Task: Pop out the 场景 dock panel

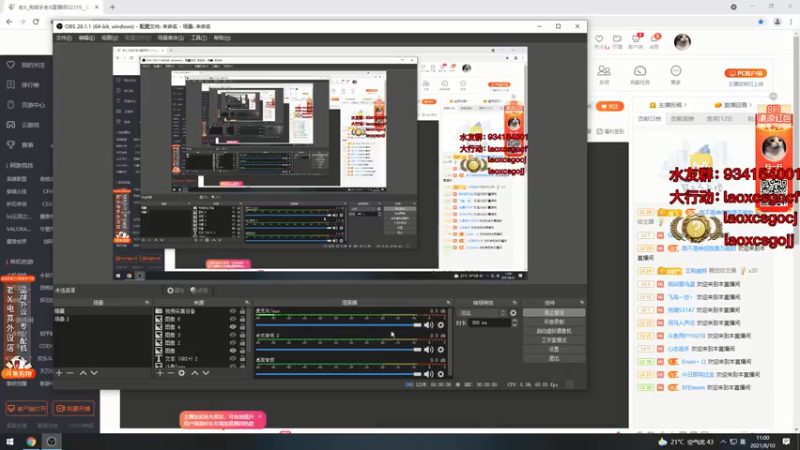Action: 147,303
